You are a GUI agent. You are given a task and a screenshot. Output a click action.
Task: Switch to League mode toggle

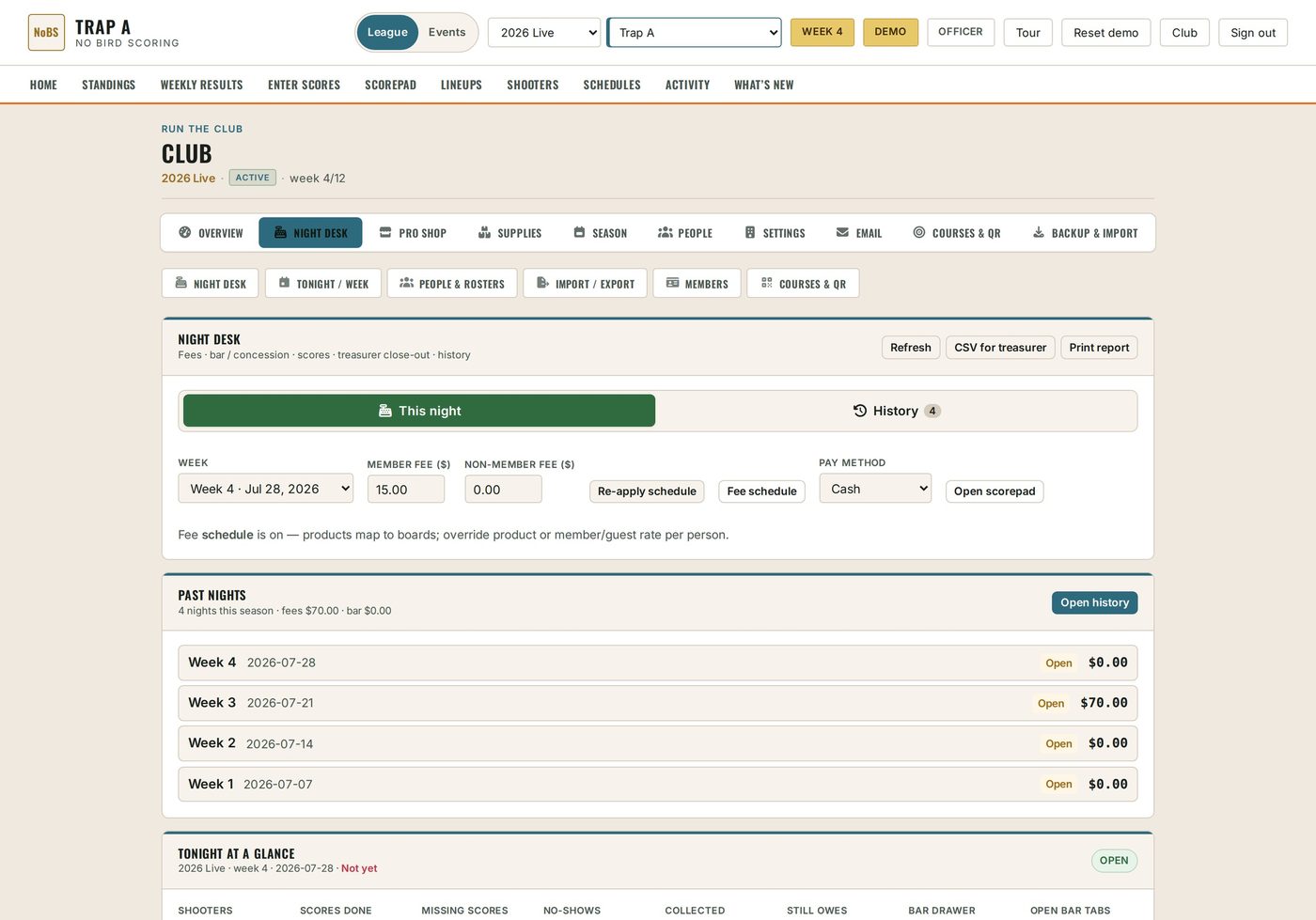387,32
